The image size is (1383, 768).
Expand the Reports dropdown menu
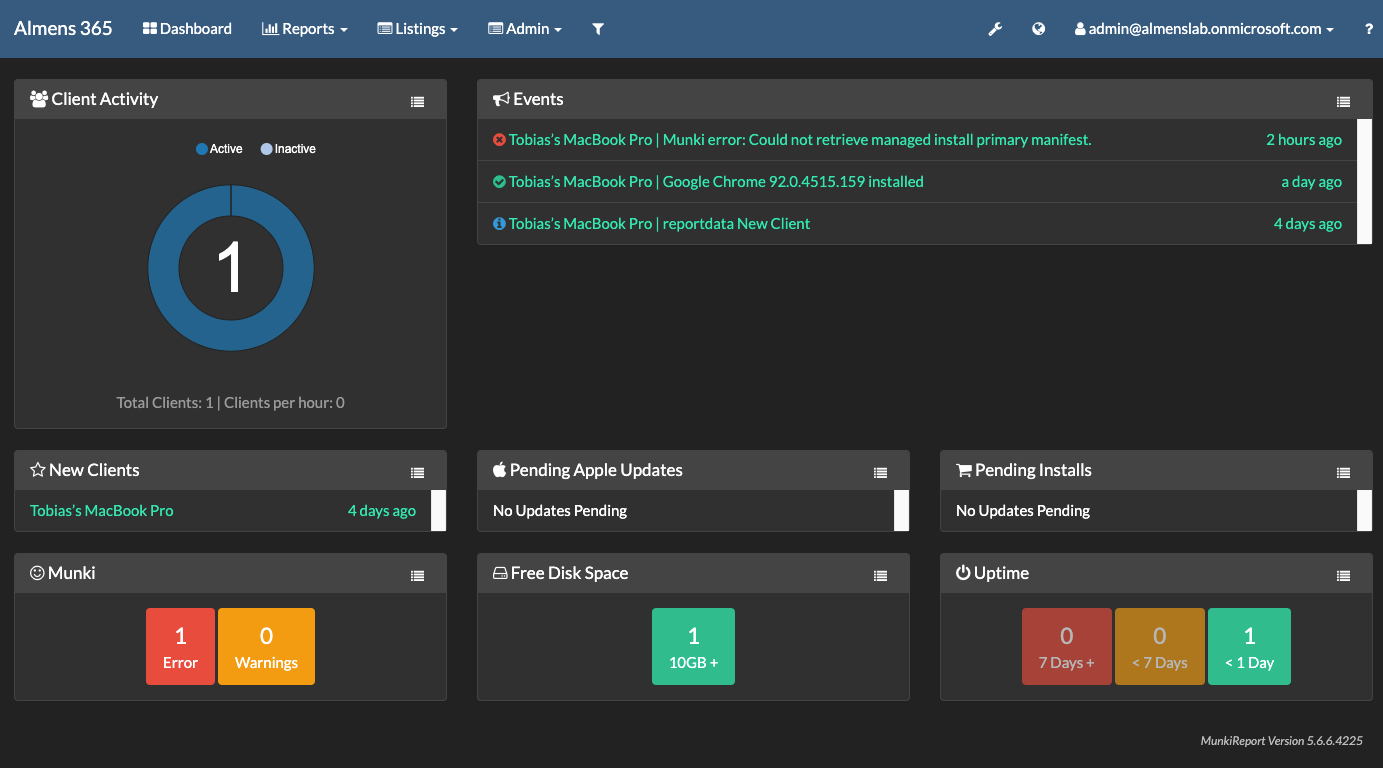click(x=305, y=29)
